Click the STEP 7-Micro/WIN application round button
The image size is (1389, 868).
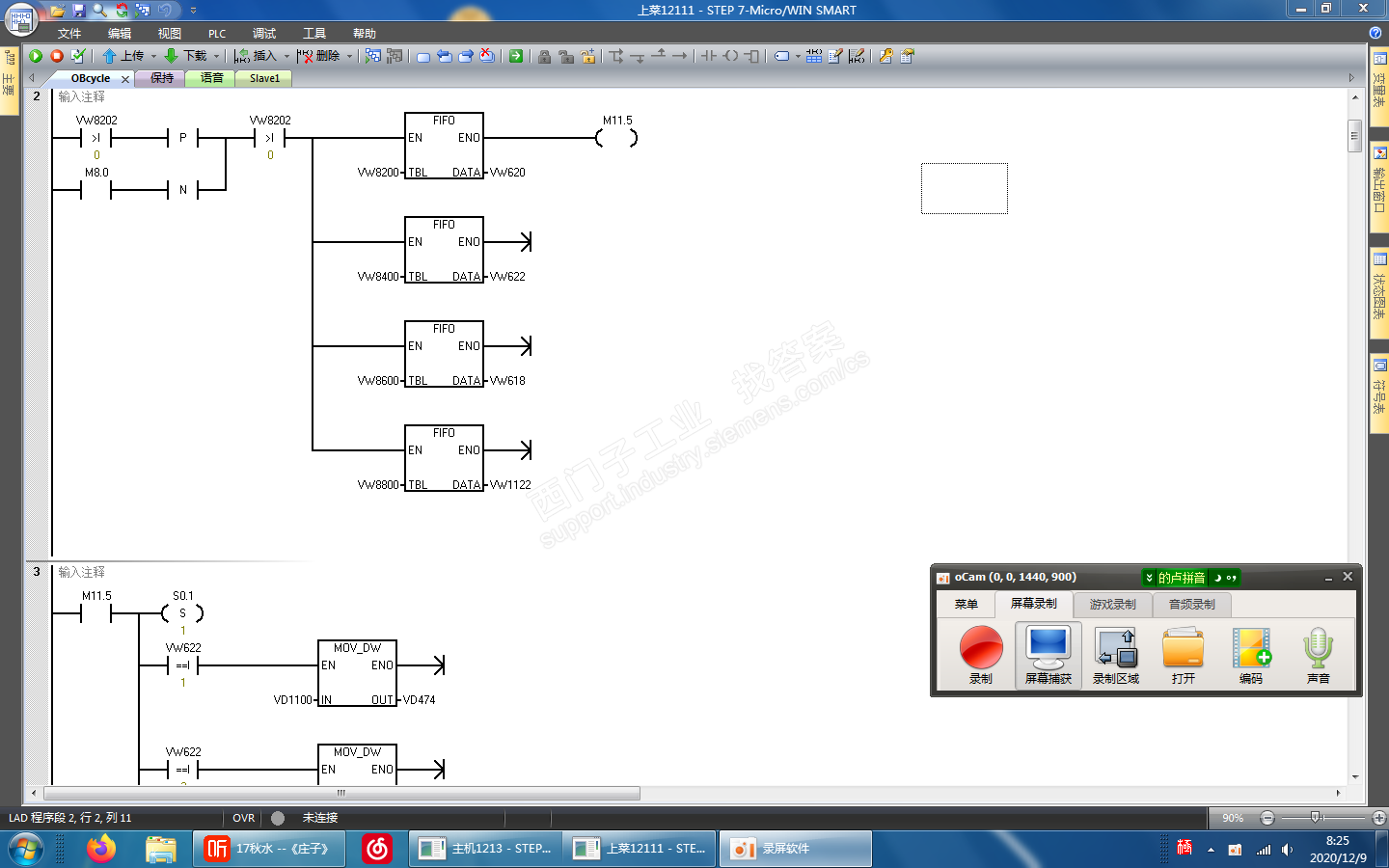tap(20, 18)
